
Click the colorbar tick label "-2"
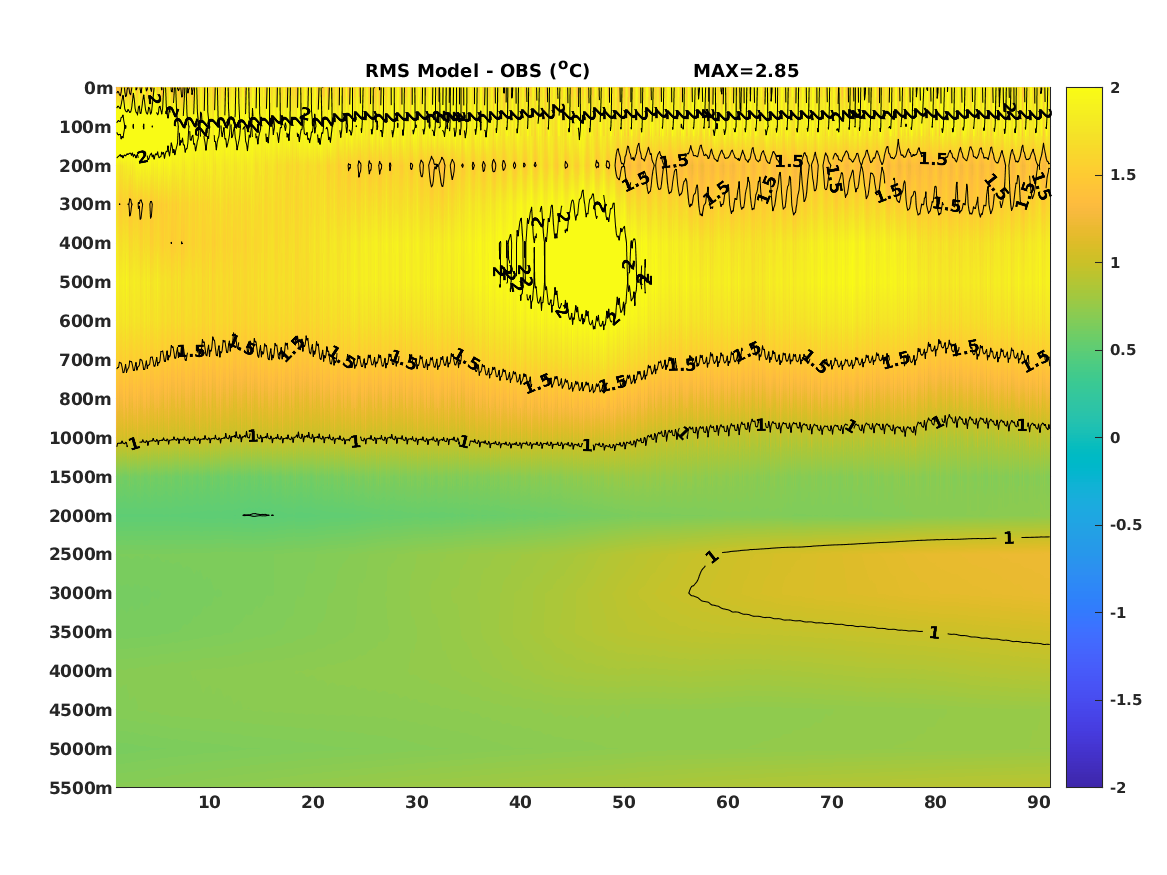click(1118, 787)
